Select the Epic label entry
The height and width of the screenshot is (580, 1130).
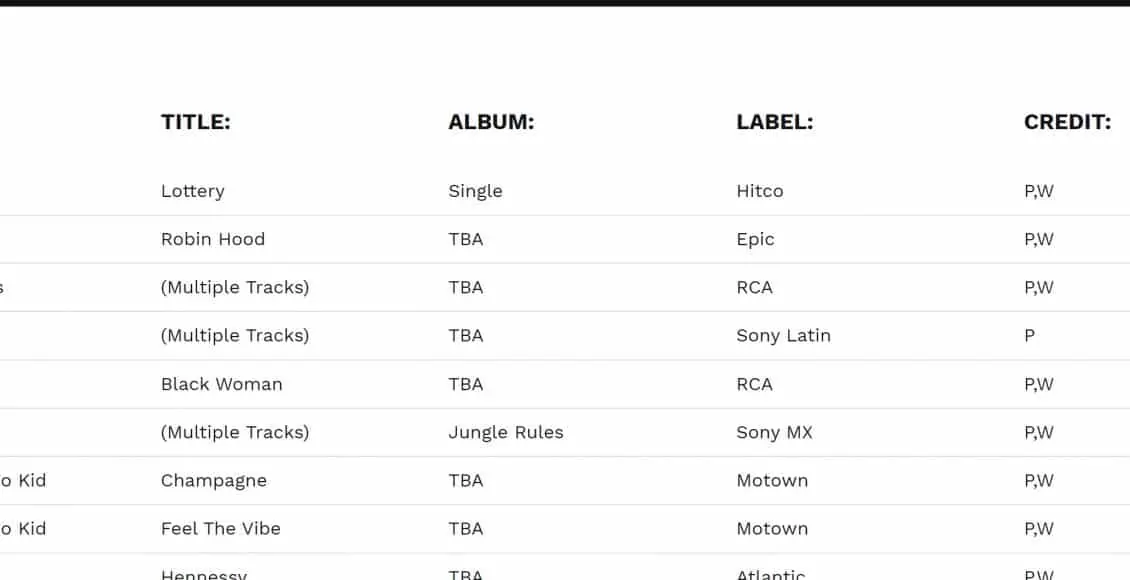click(755, 239)
